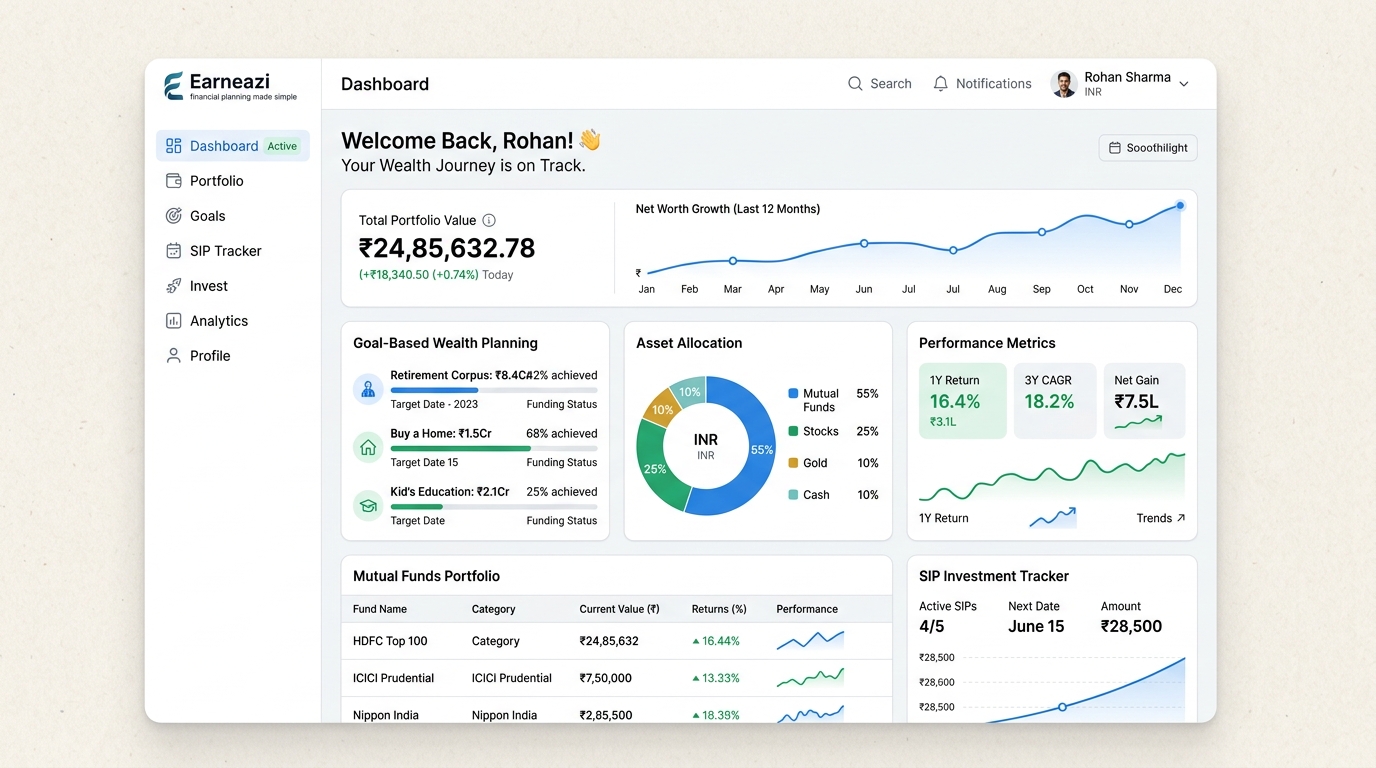Viewport: 1376px width, 768px height.
Task: Click the June data point on Net Worth chart
Action: point(864,243)
